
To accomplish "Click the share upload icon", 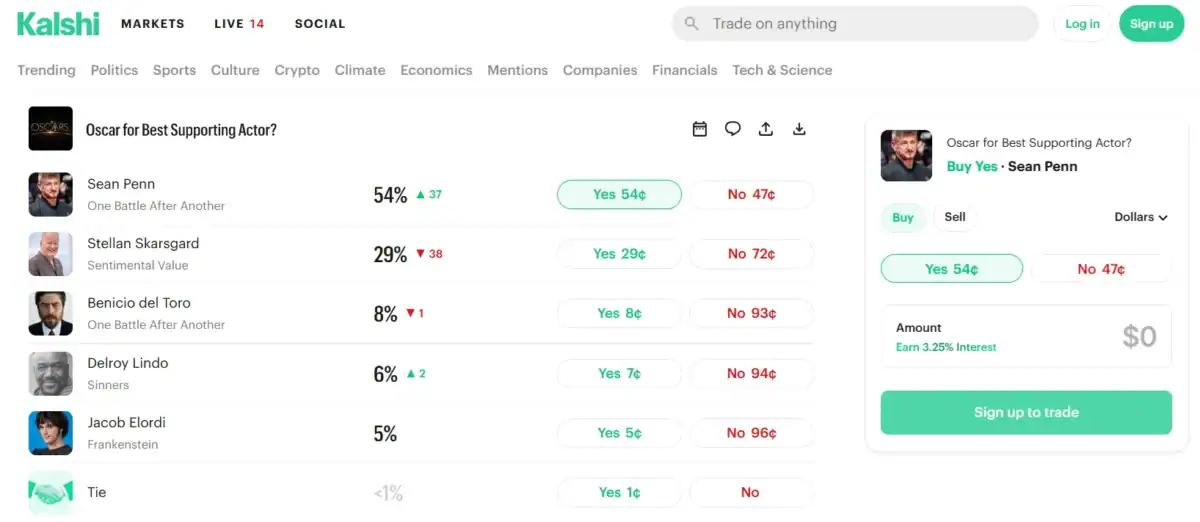I will tap(766, 129).
